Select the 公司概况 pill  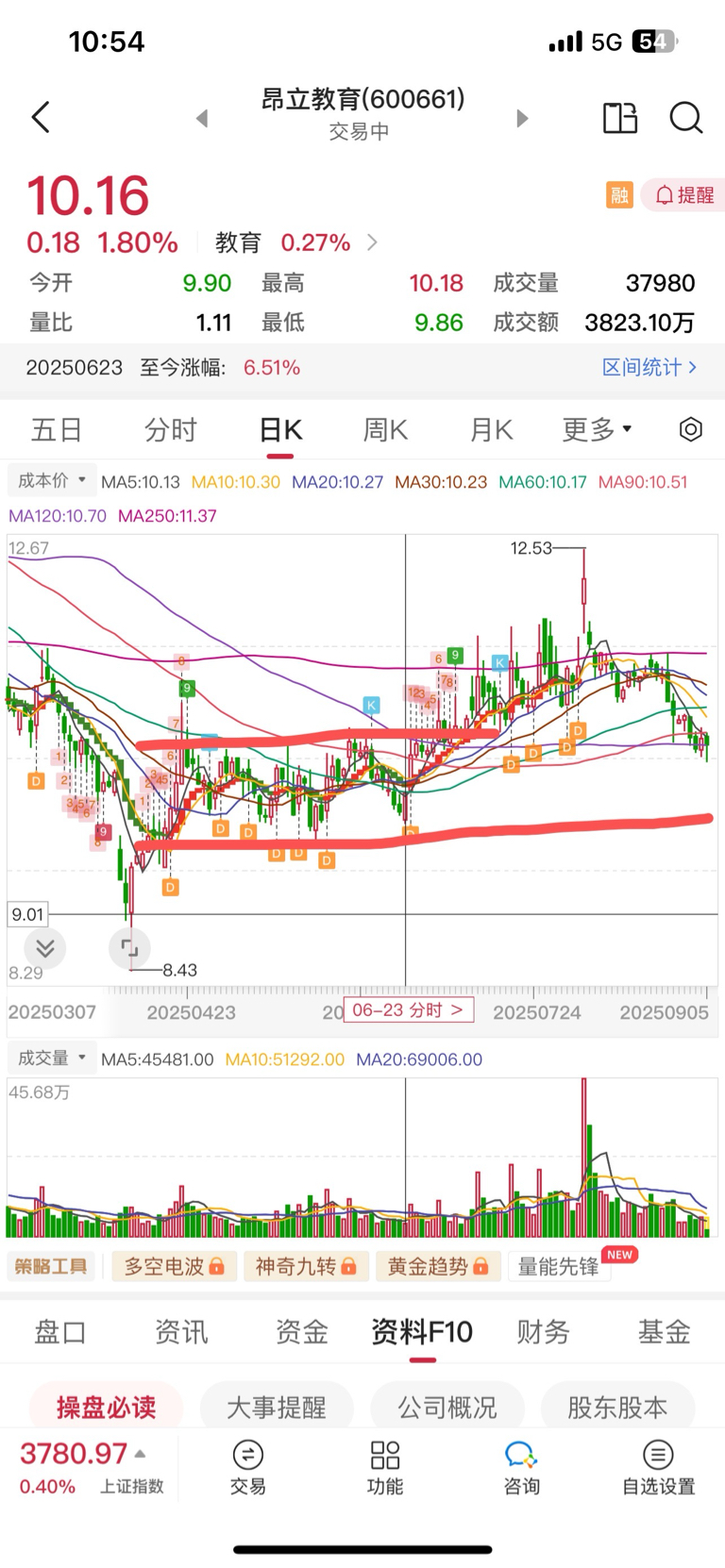(447, 1408)
